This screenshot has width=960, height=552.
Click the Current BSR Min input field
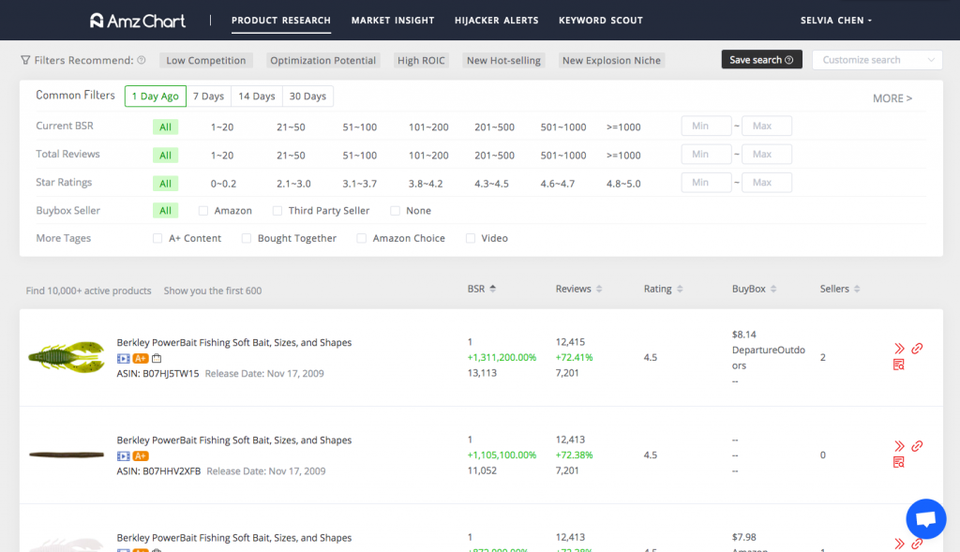coord(706,126)
